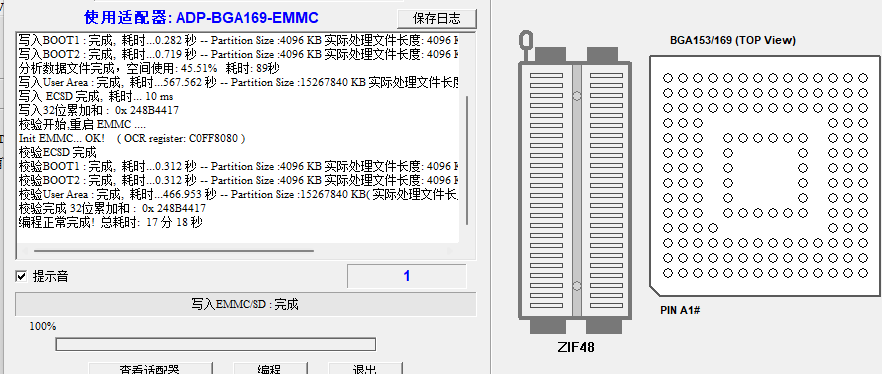
Task: Click the upper circle on ZIF48 center bar
Action: pos(577,96)
